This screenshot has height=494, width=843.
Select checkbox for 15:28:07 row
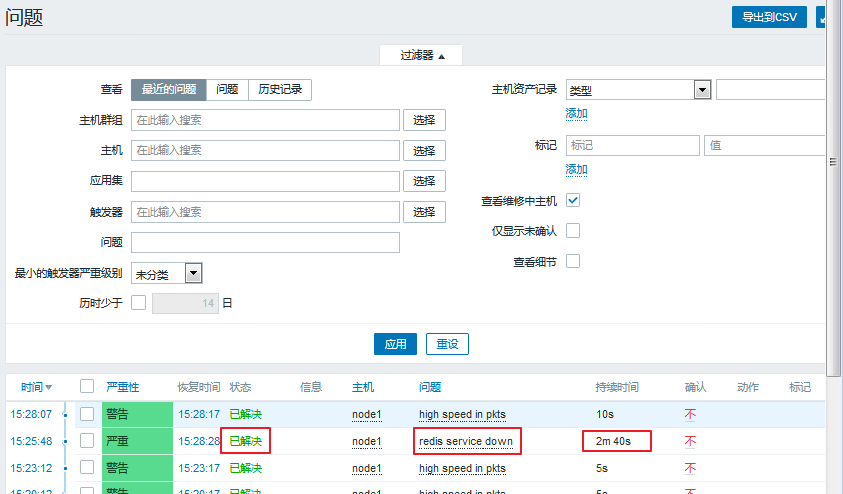pos(87,414)
